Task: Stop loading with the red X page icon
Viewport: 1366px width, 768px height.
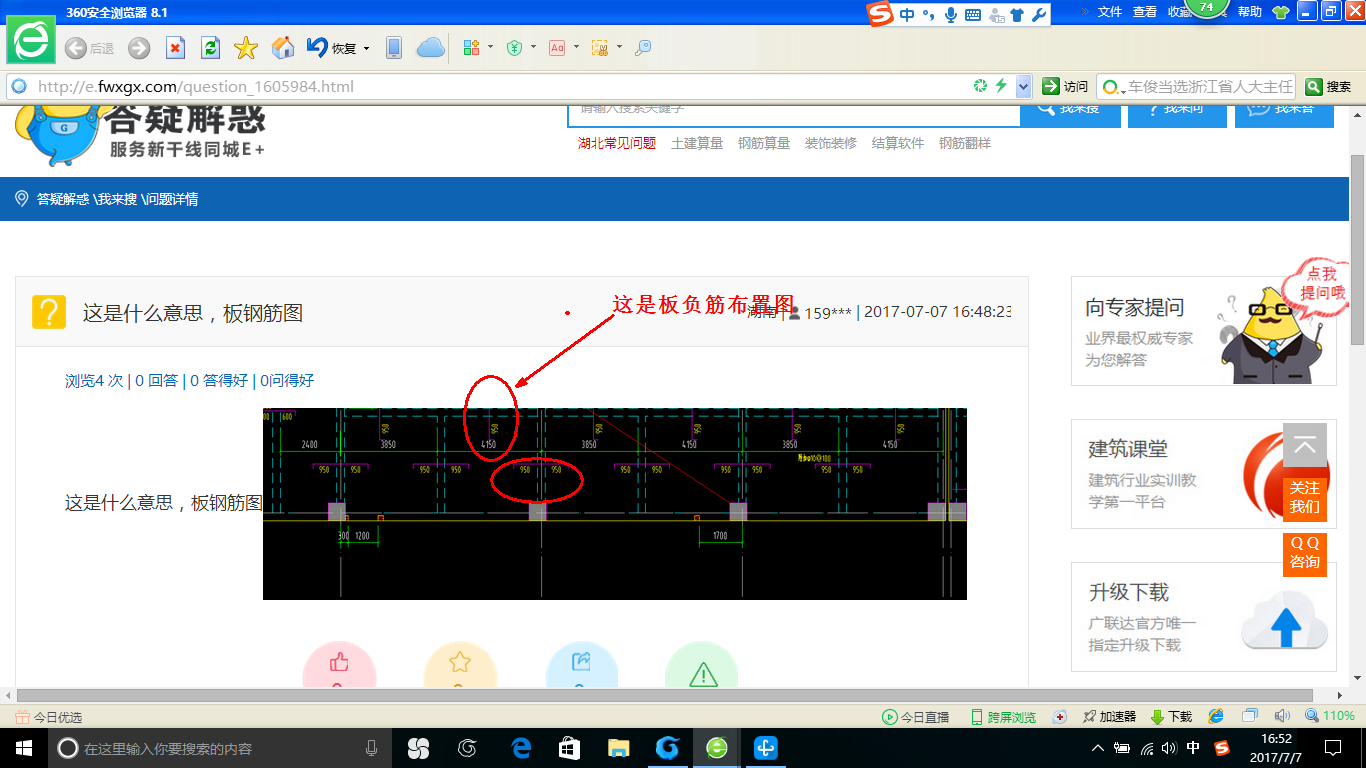Action: [x=175, y=48]
